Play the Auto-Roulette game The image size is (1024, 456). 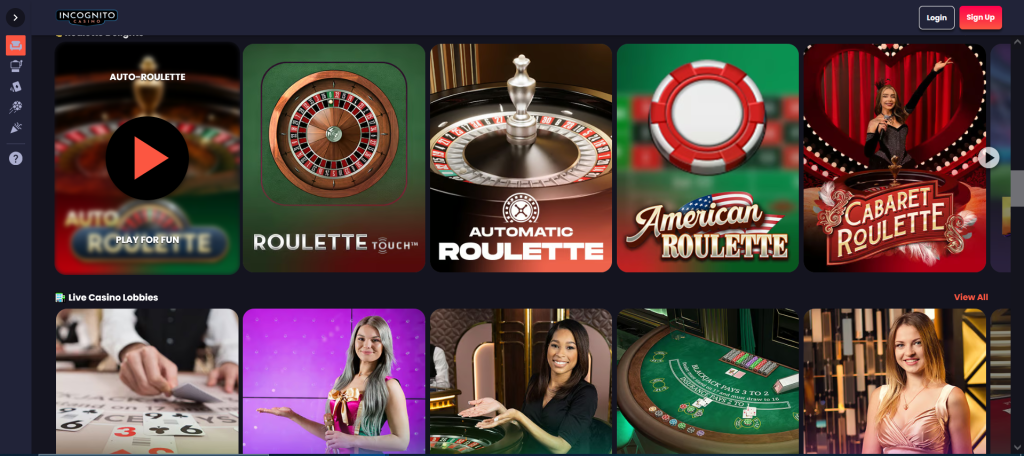tap(147, 158)
